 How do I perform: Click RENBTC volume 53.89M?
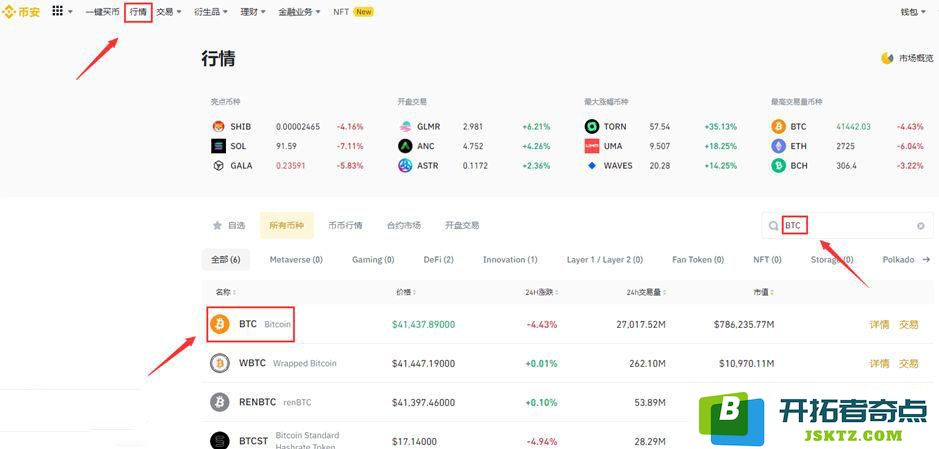tap(649, 402)
